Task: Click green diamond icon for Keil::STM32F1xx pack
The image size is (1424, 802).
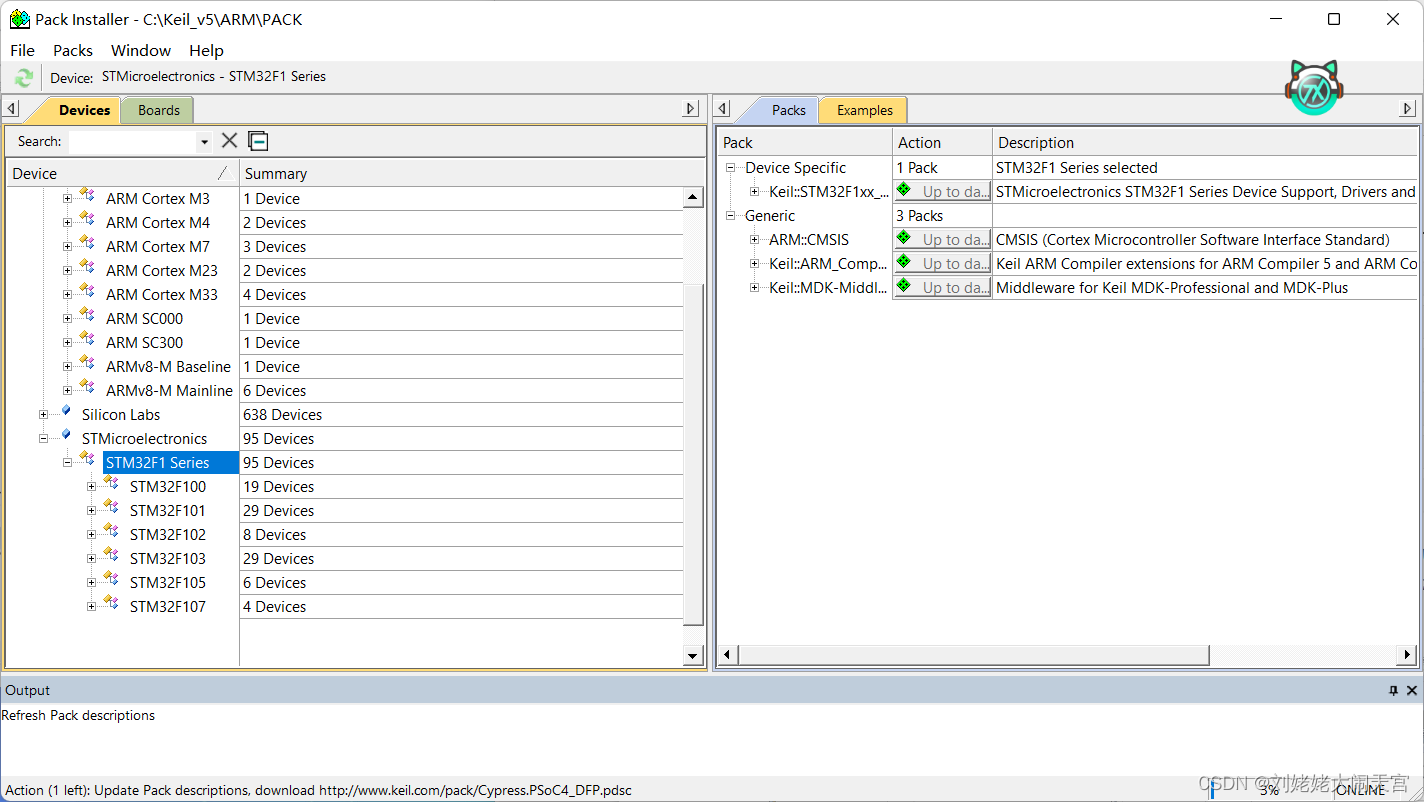Action: (904, 190)
